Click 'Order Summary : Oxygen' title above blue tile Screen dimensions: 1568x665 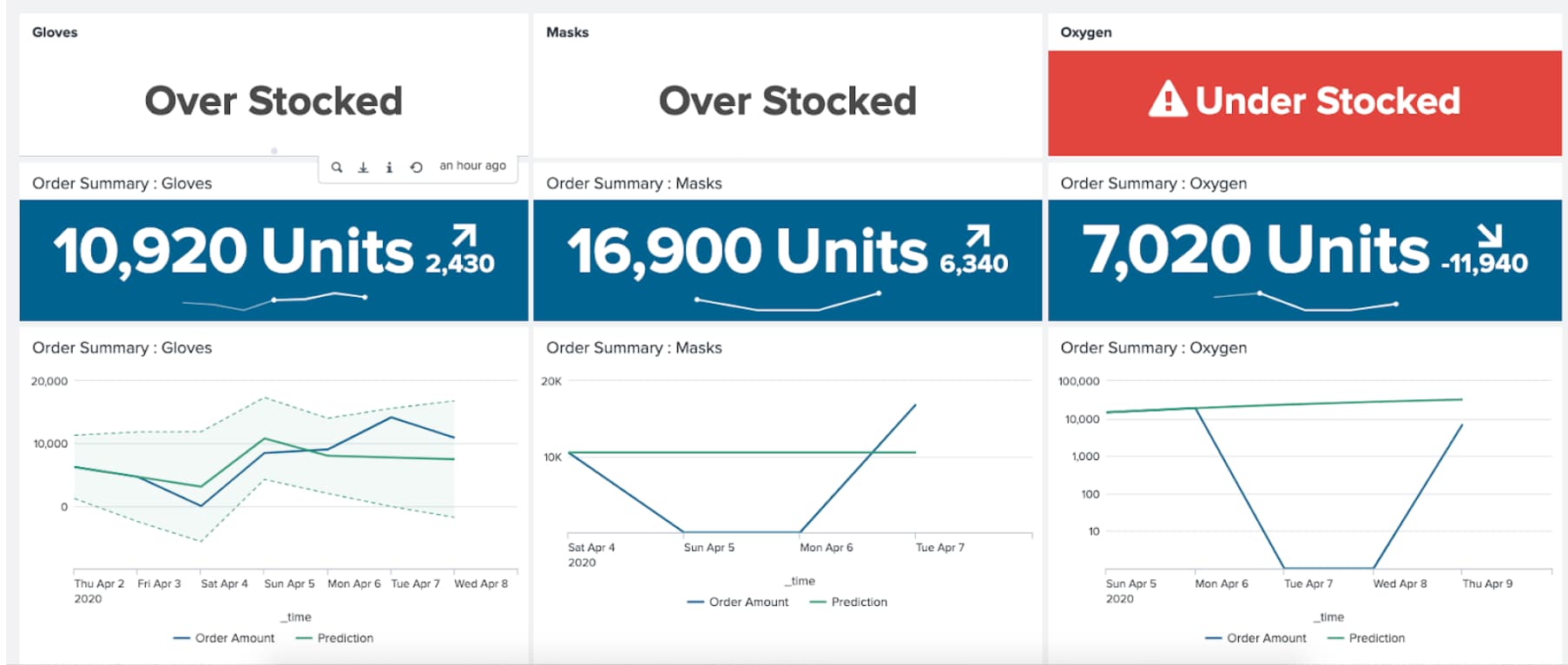click(1153, 183)
